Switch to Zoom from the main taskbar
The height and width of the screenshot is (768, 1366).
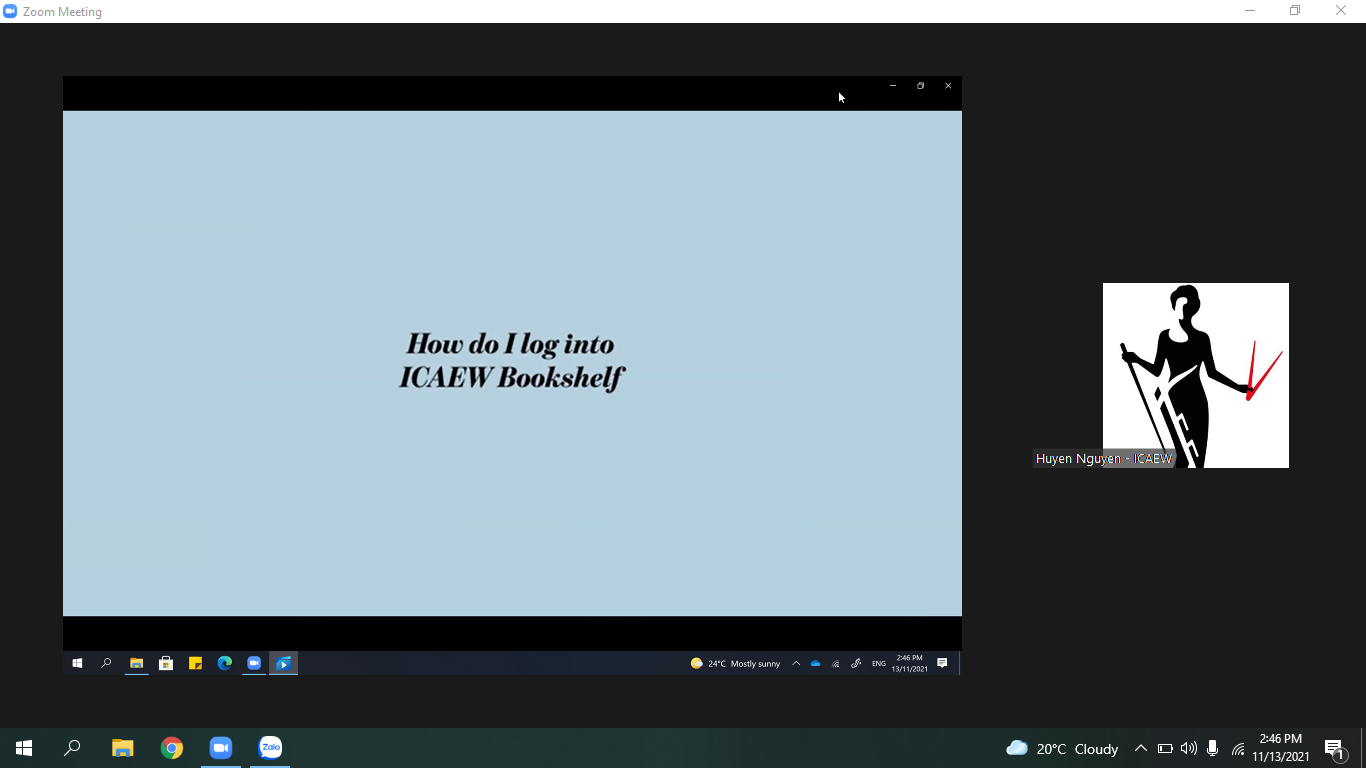220,748
